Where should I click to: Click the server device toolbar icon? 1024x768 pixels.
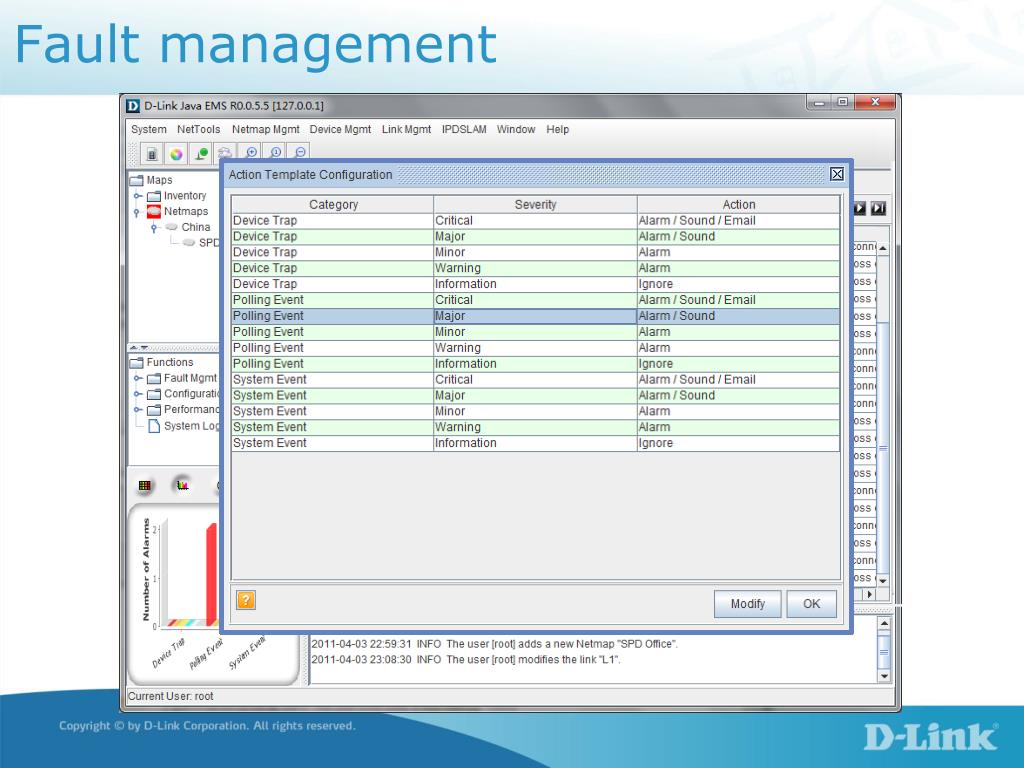click(x=152, y=154)
